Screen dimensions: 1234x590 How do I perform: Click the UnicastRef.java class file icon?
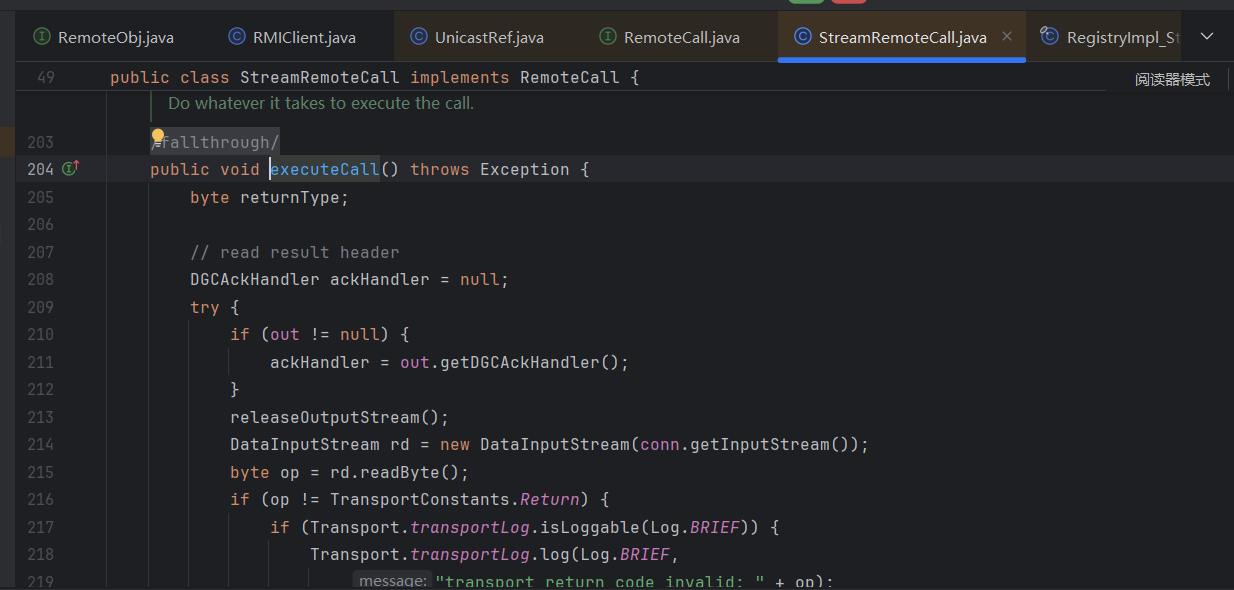(419, 37)
